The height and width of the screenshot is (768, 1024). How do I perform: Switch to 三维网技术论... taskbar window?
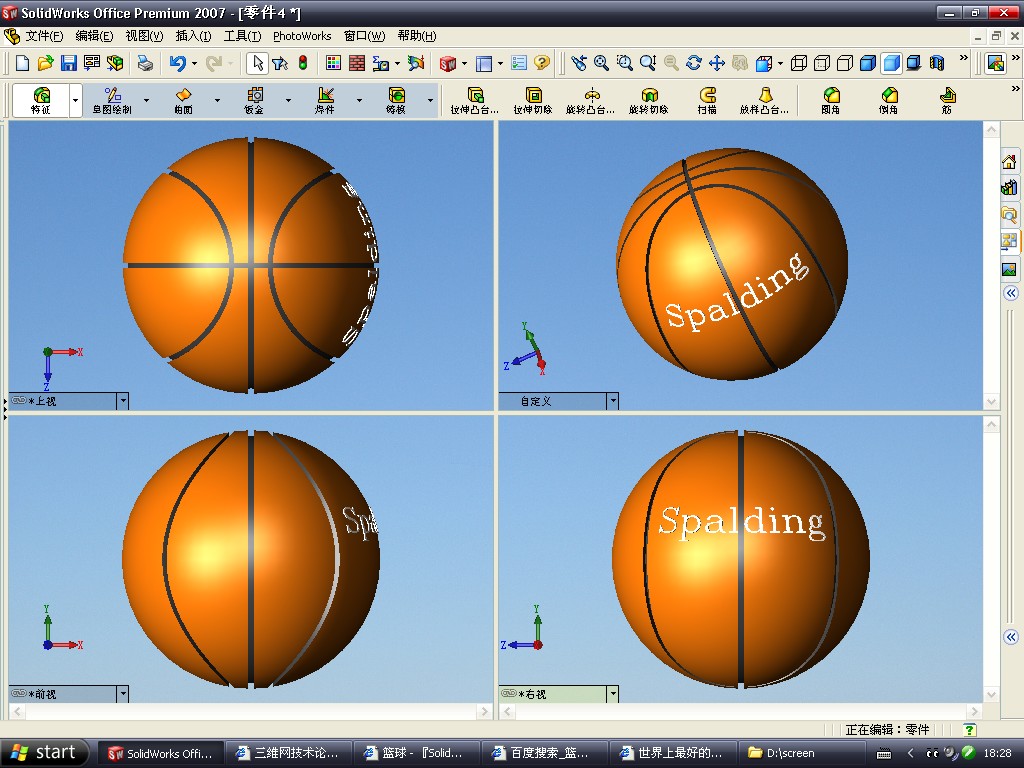pos(288,753)
